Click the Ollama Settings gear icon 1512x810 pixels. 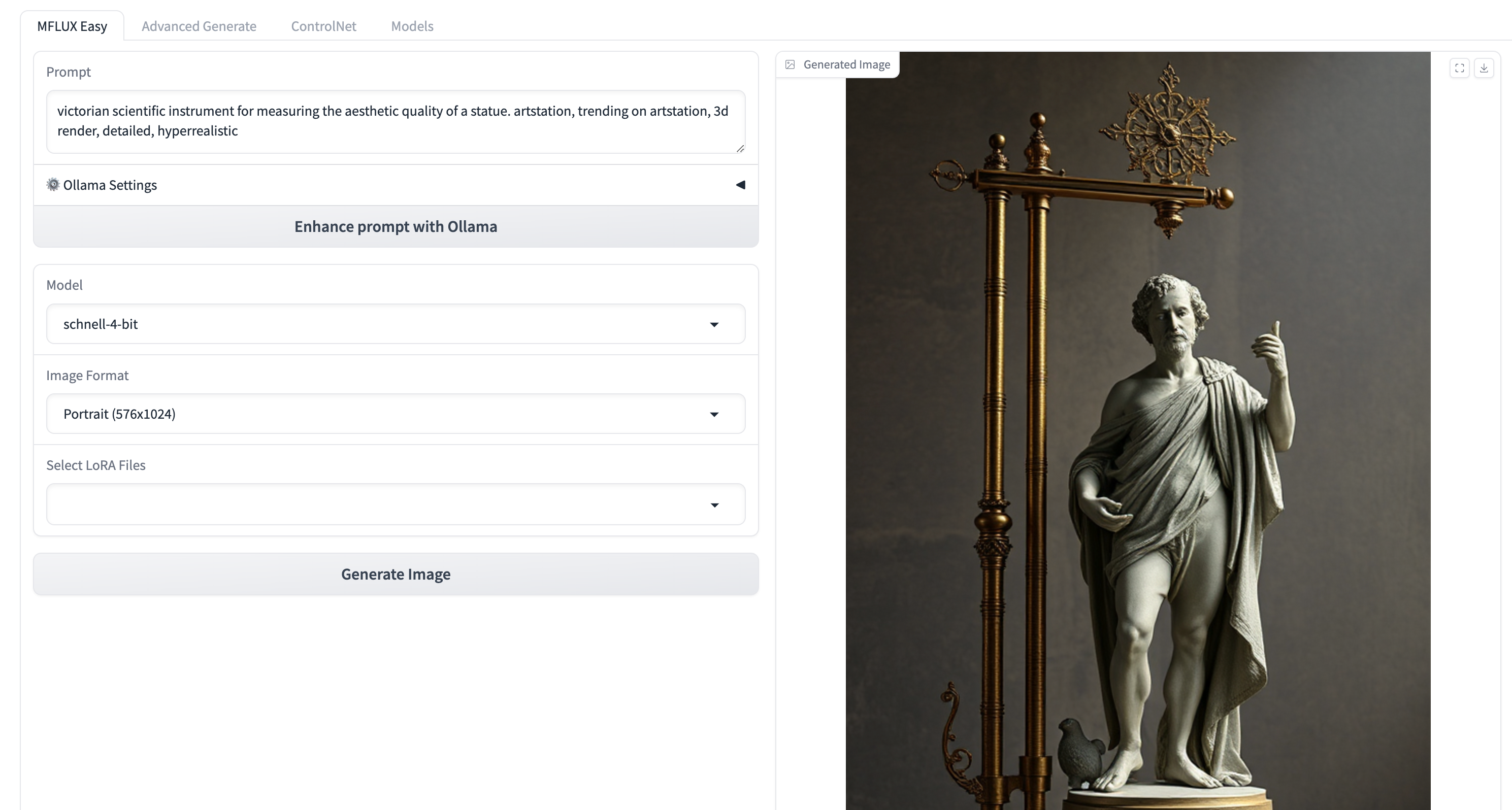point(53,185)
